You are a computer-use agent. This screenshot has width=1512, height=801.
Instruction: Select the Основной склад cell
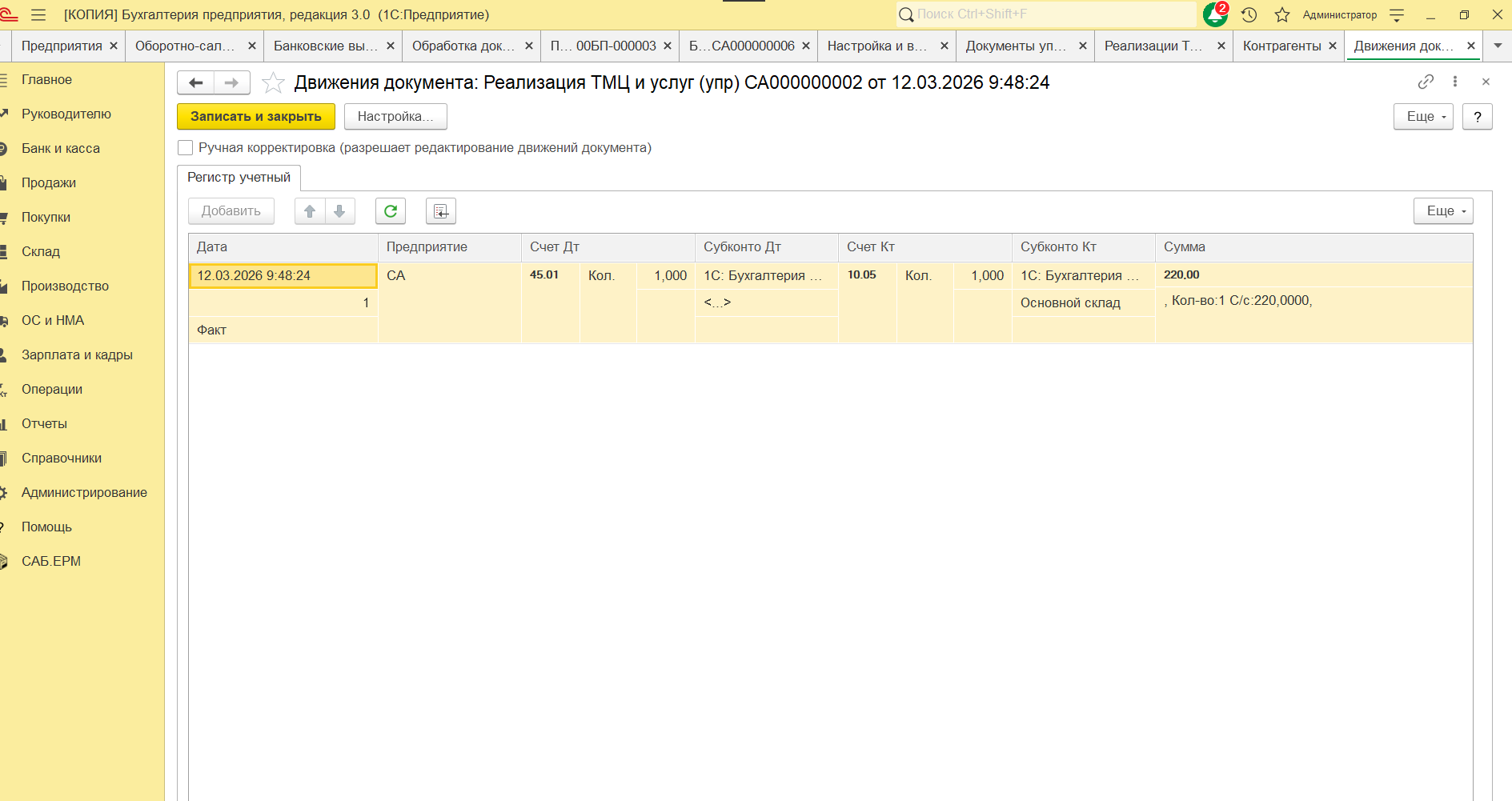click(1084, 302)
